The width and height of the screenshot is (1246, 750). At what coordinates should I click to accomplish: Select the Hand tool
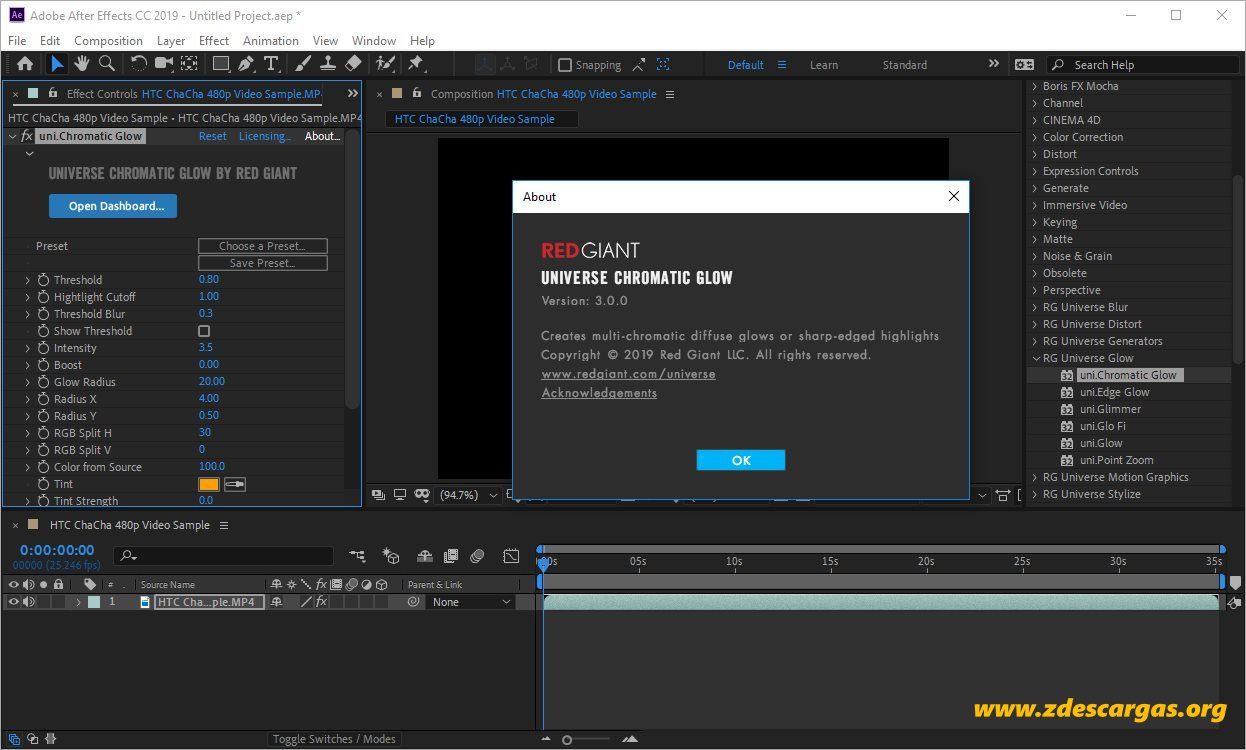point(82,64)
